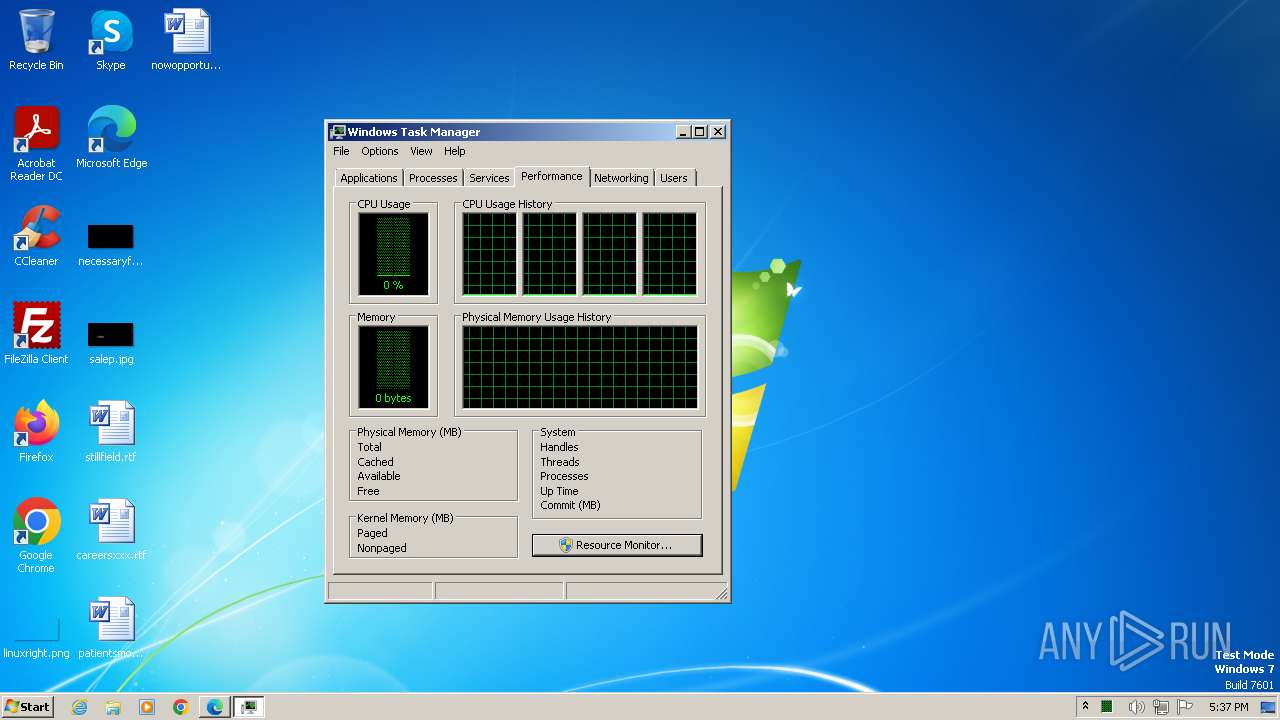
Task: Open Internet Explorer from the taskbar
Action: [80, 707]
